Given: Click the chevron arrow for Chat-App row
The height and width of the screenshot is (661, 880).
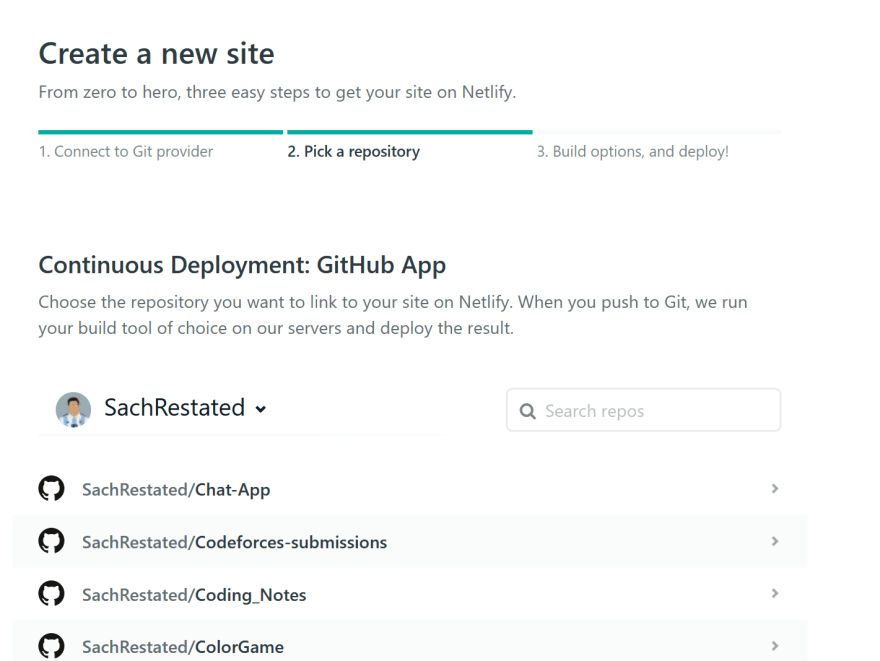Looking at the screenshot, I should coord(774,489).
